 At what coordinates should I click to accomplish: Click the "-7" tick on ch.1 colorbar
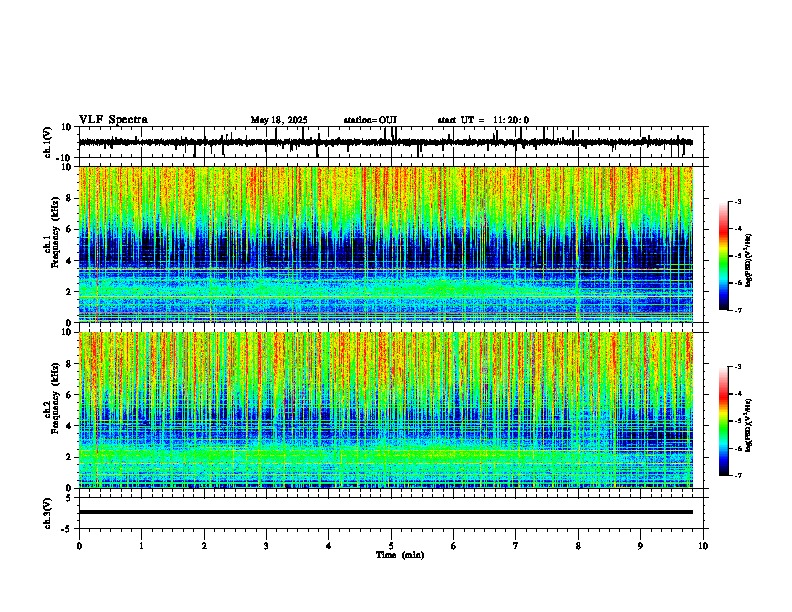[737, 310]
